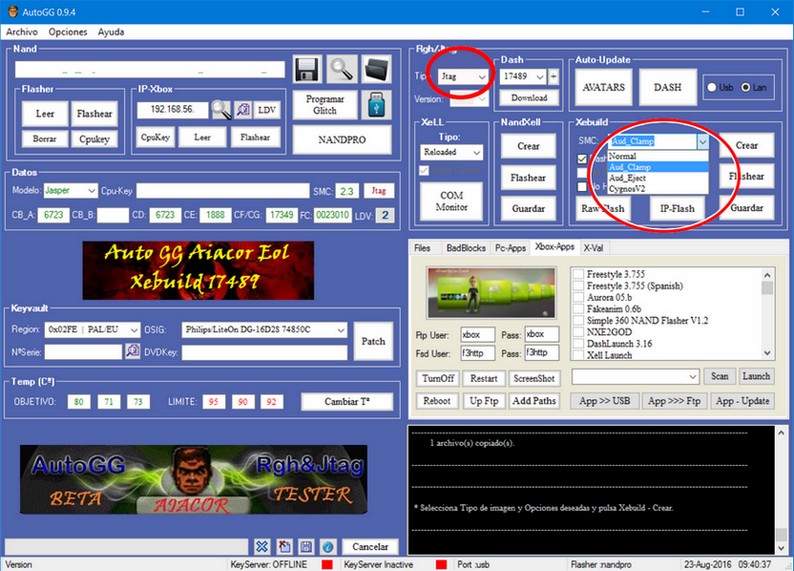
Task: Collapse the SMC dropdown arrow in Xebuild
Action: [x=702, y=142]
